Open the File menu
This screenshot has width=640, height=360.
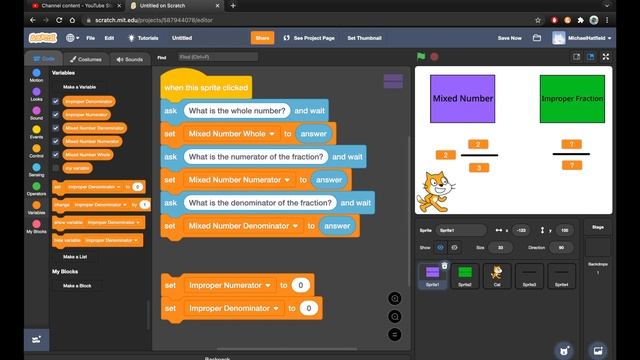click(x=91, y=38)
